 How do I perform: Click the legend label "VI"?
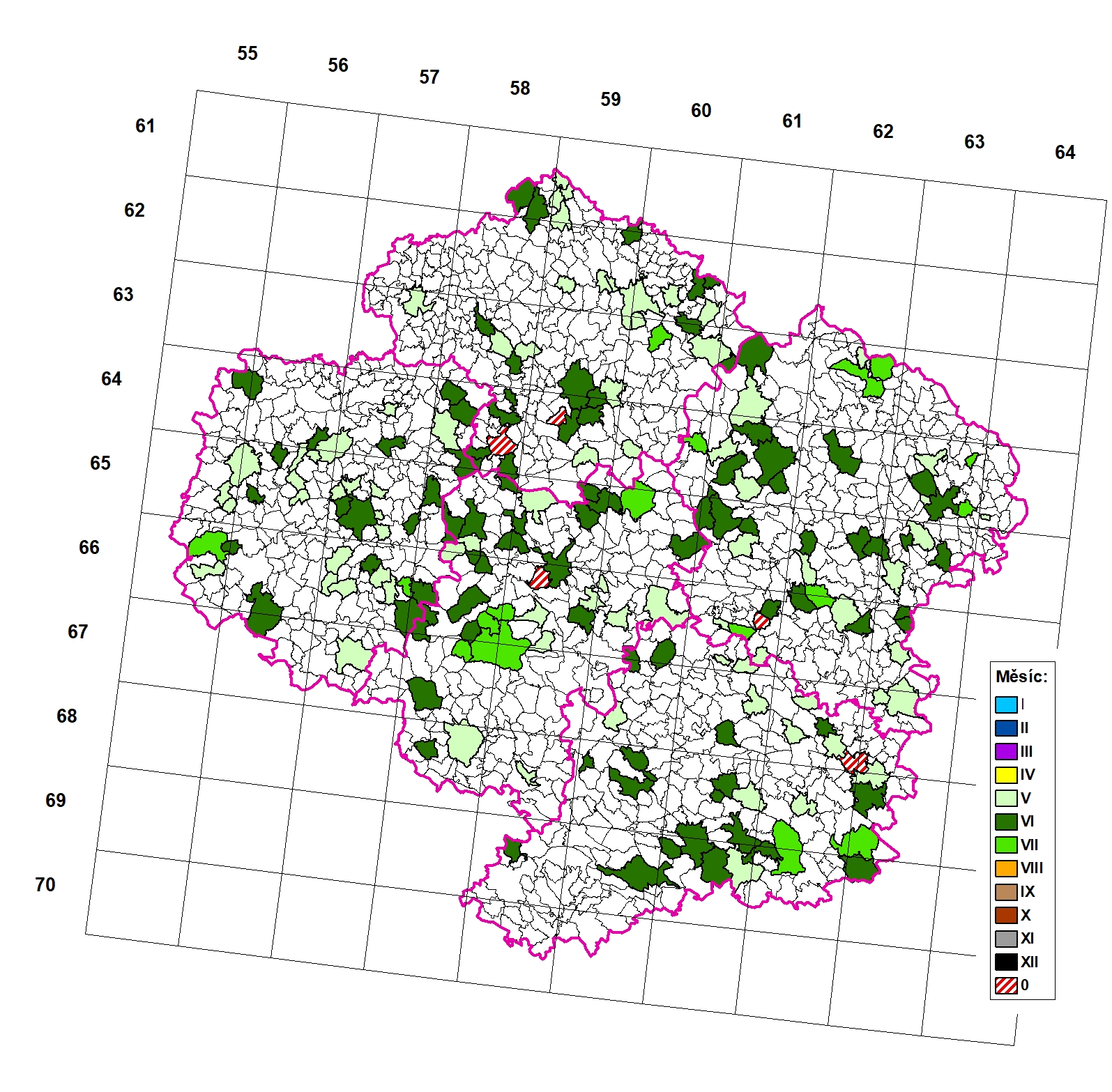tap(1028, 822)
